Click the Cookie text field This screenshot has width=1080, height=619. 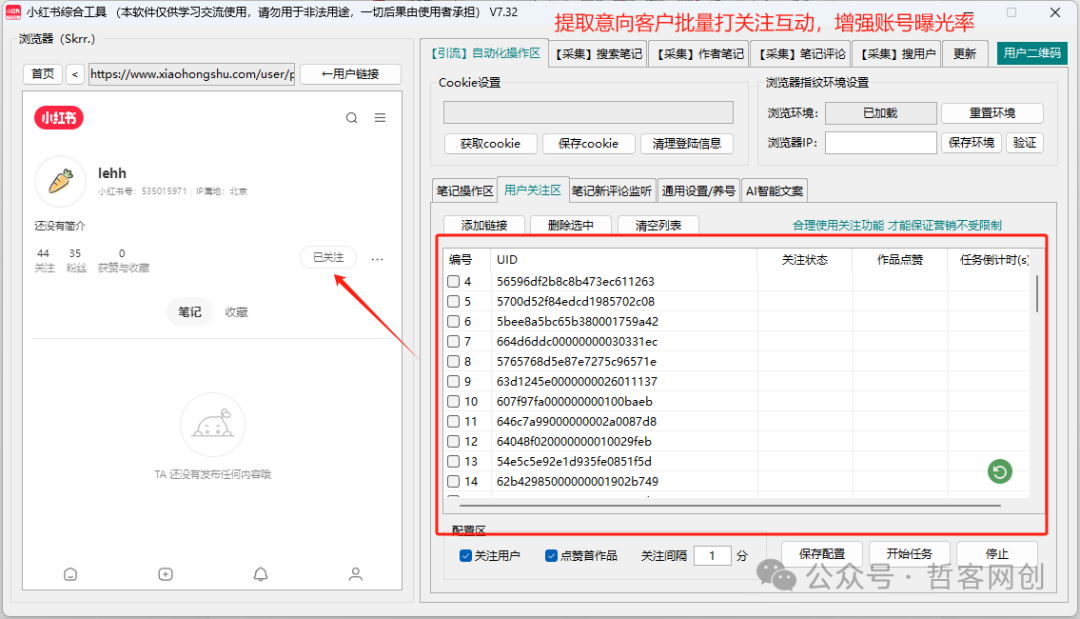588,112
